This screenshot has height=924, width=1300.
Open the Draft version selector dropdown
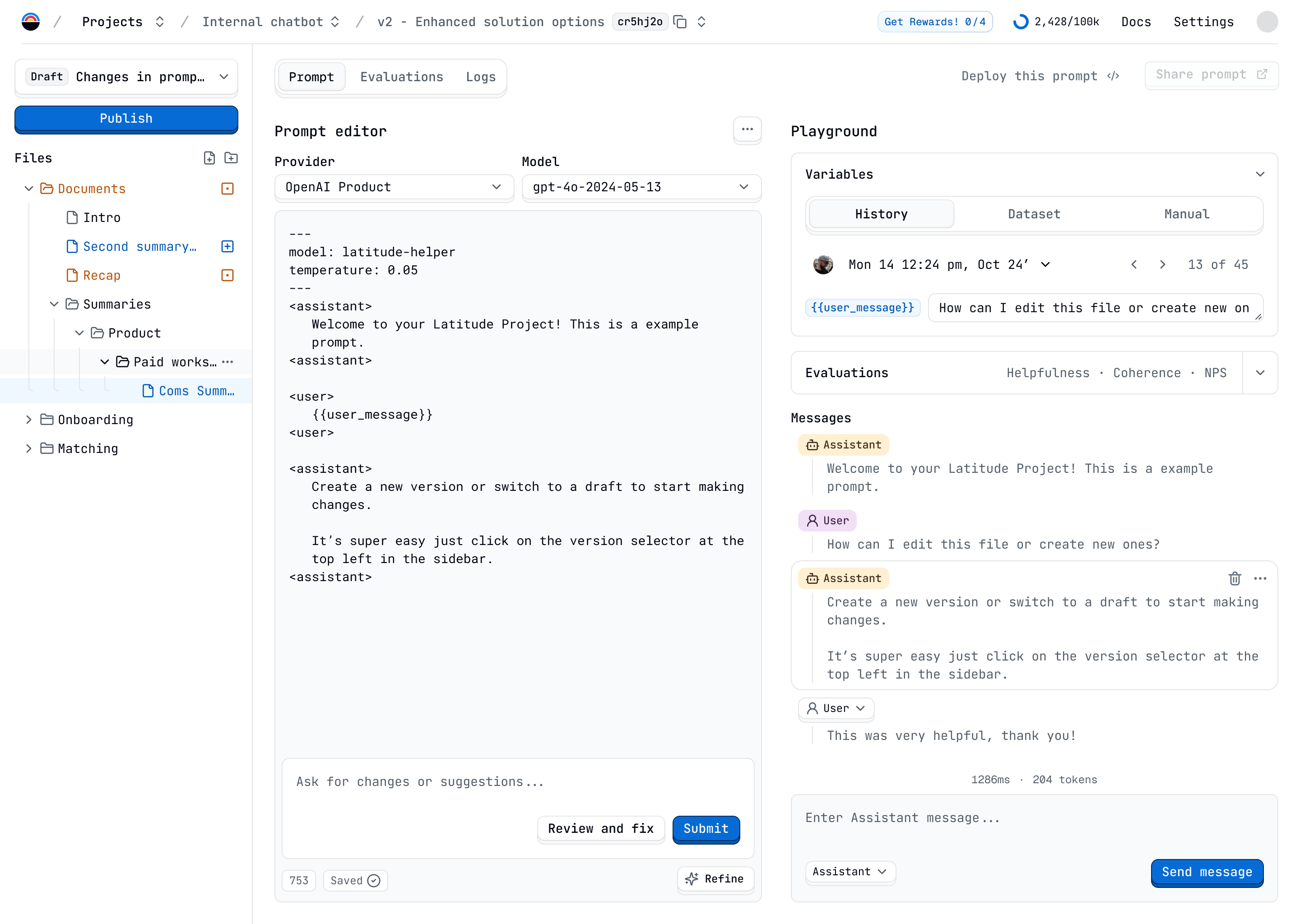coord(126,77)
